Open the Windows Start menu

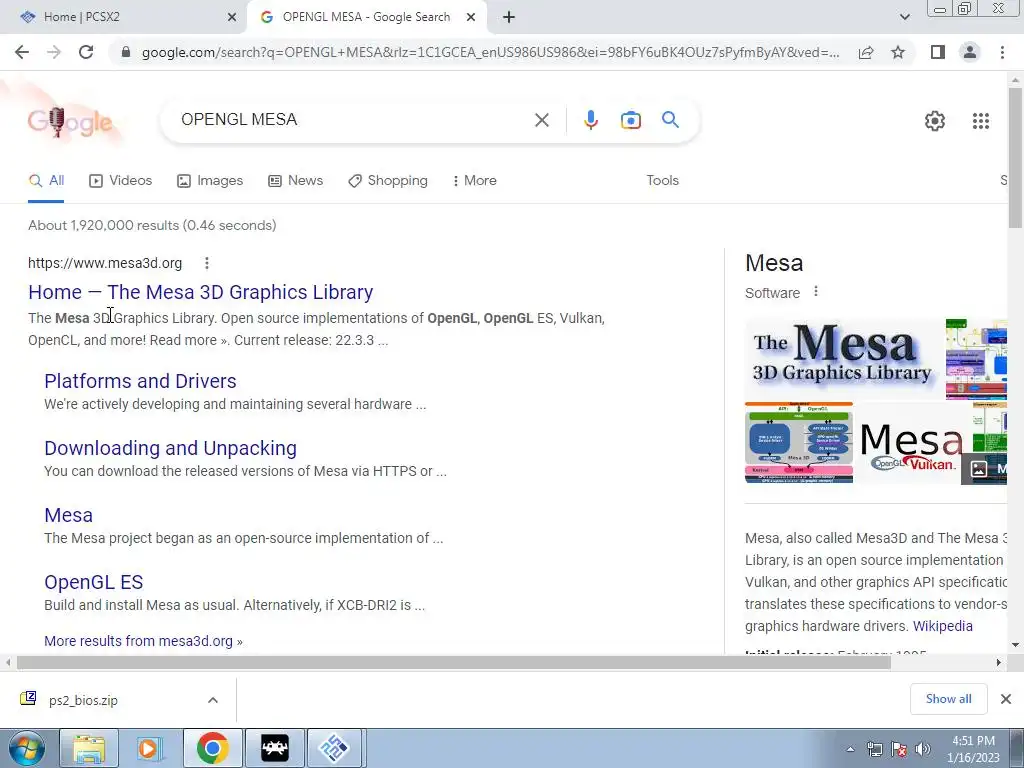click(26, 748)
